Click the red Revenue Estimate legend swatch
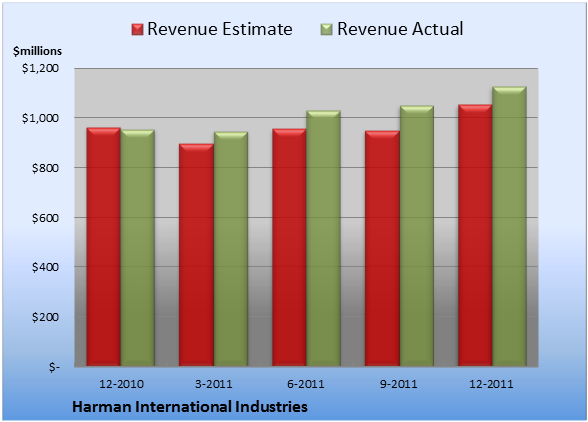The image size is (588, 422). pos(137,30)
